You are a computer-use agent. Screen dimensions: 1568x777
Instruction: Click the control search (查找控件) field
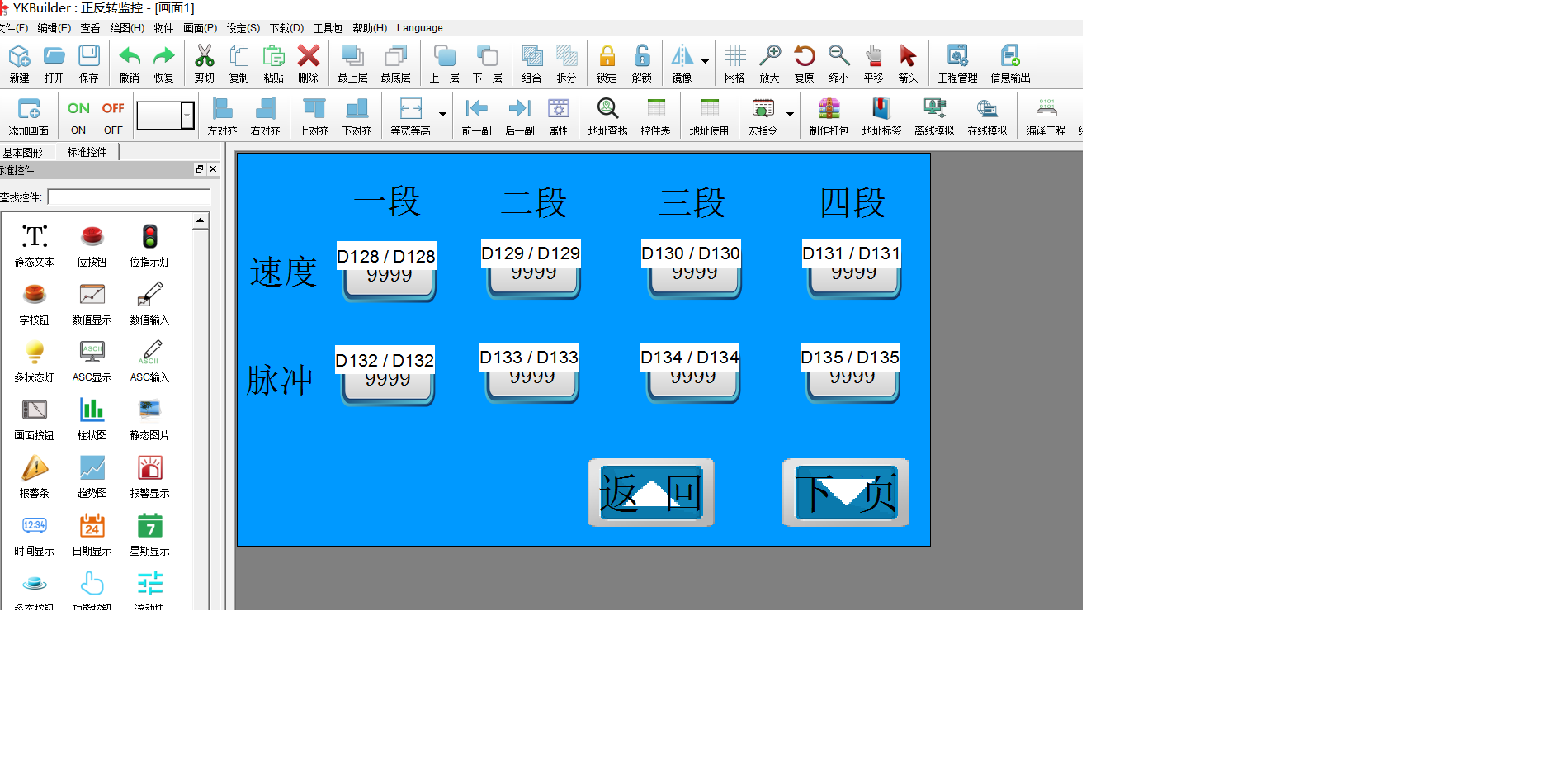[129, 197]
